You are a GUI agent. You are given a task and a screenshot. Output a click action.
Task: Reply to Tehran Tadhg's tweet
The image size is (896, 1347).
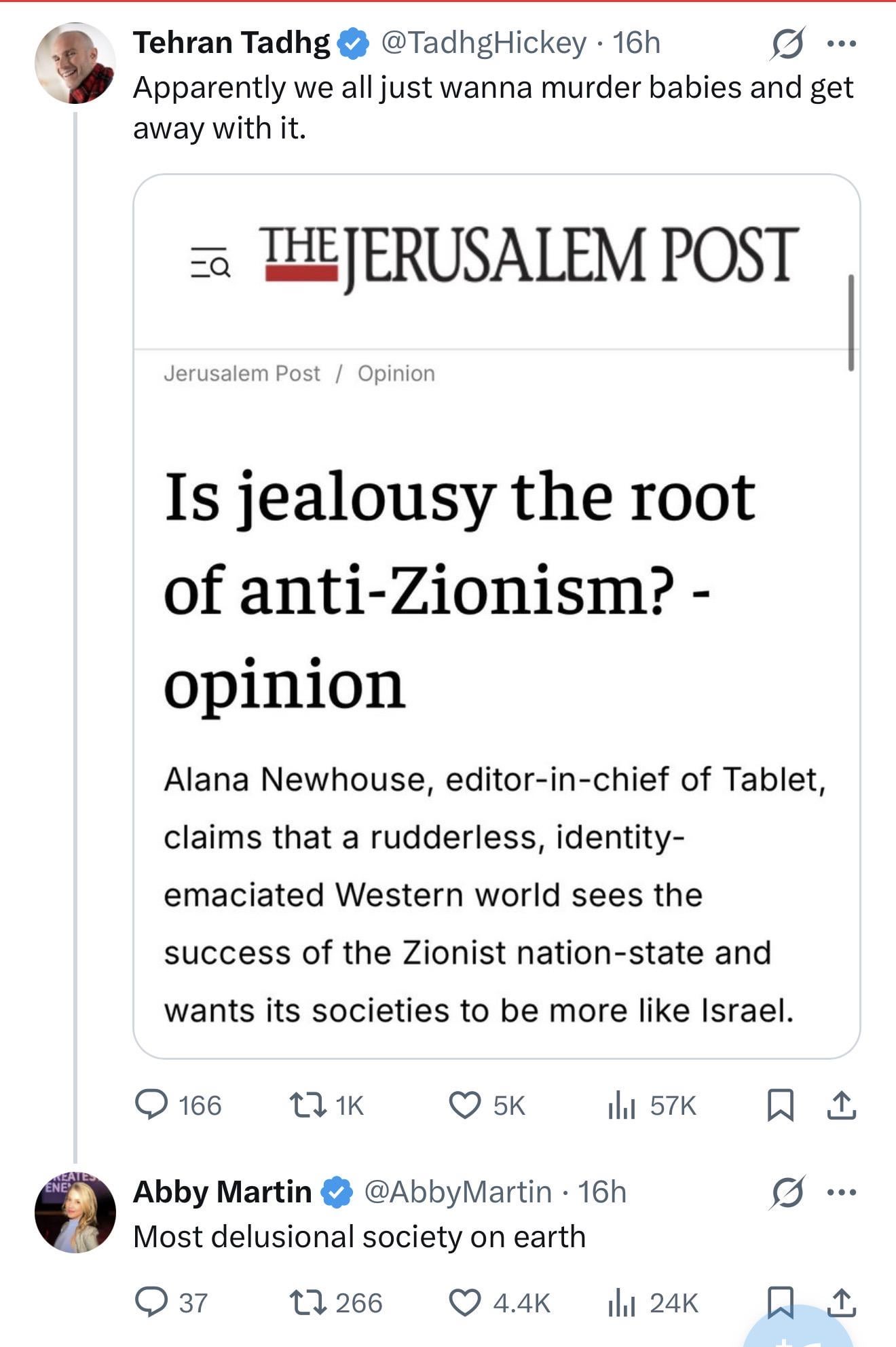[x=151, y=1105]
